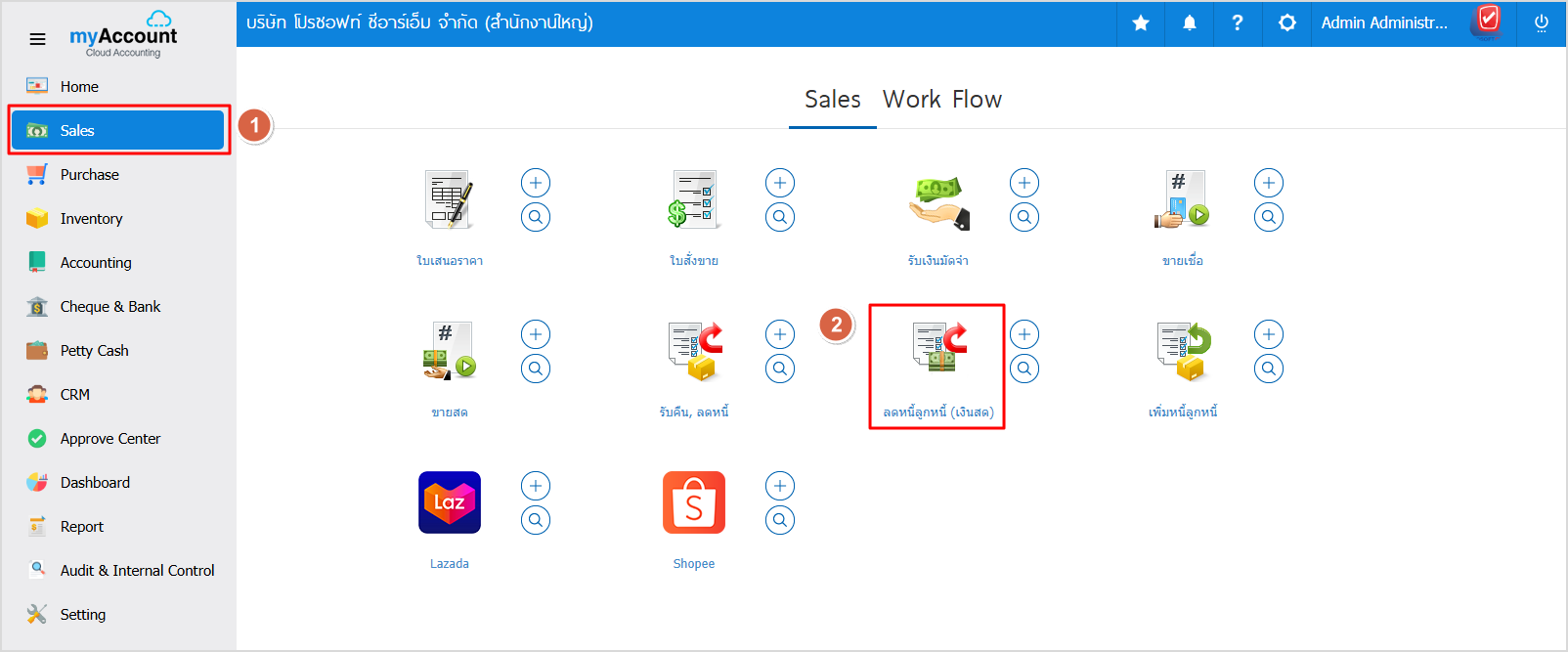The image size is (1568, 652).
Task: Open the settings gear in header
Action: pyautogui.click(x=1286, y=22)
